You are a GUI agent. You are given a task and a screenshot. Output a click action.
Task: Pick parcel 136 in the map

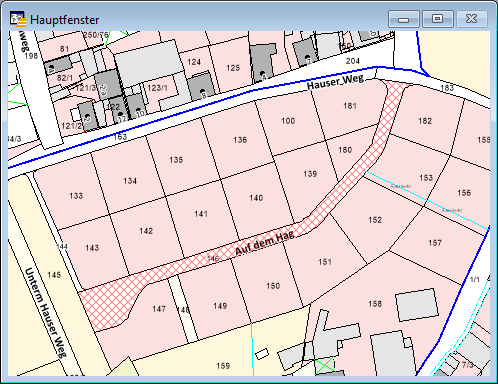click(240, 140)
